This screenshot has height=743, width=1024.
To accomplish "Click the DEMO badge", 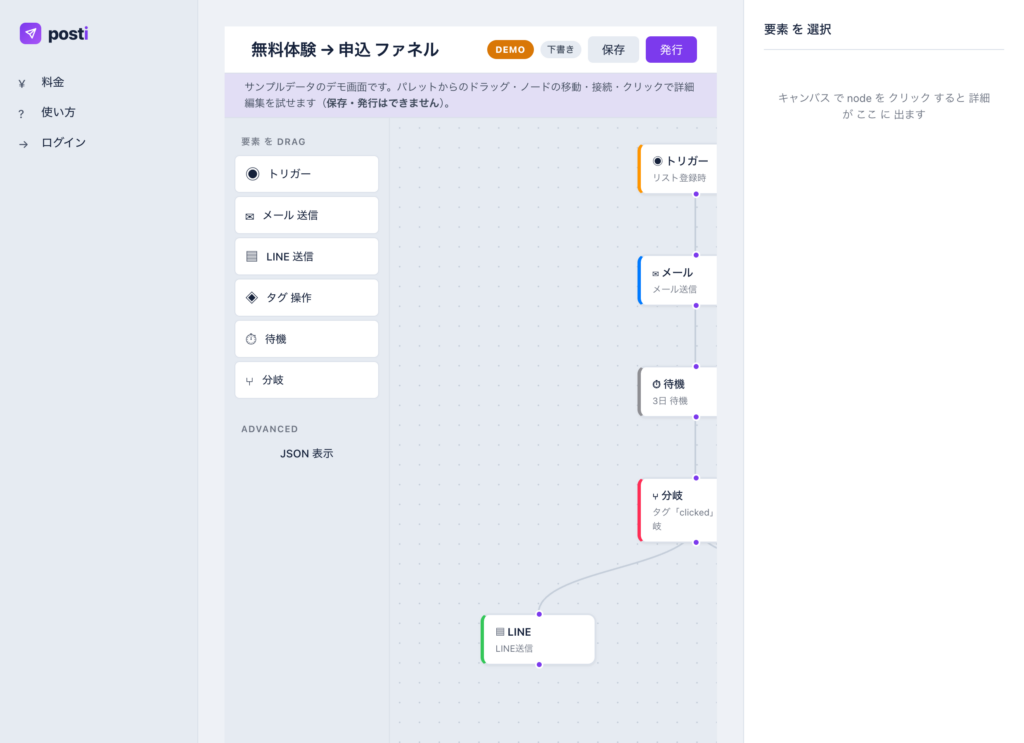I will (510, 50).
